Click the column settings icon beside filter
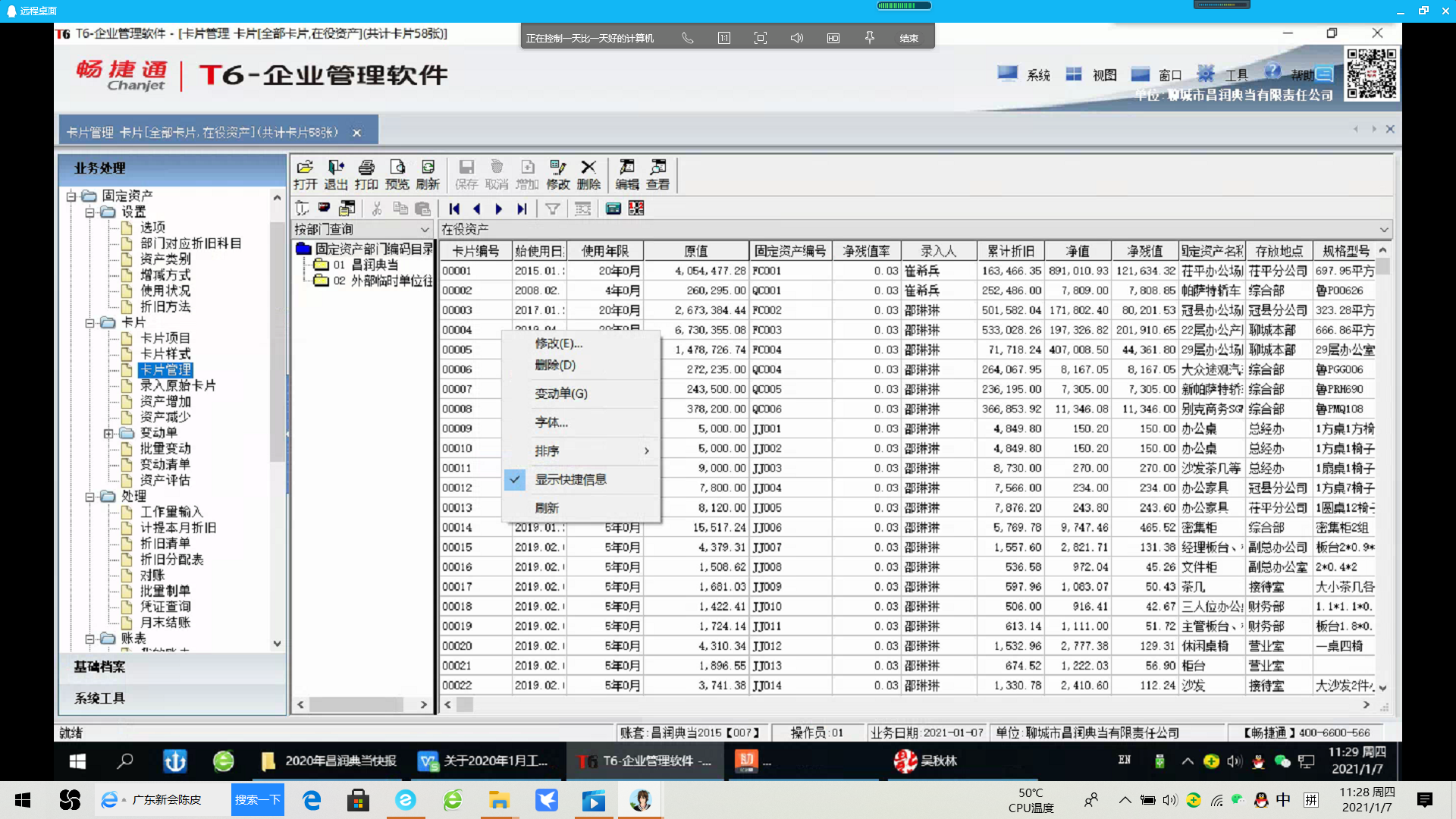This screenshot has width=1456, height=819. point(582,209)
